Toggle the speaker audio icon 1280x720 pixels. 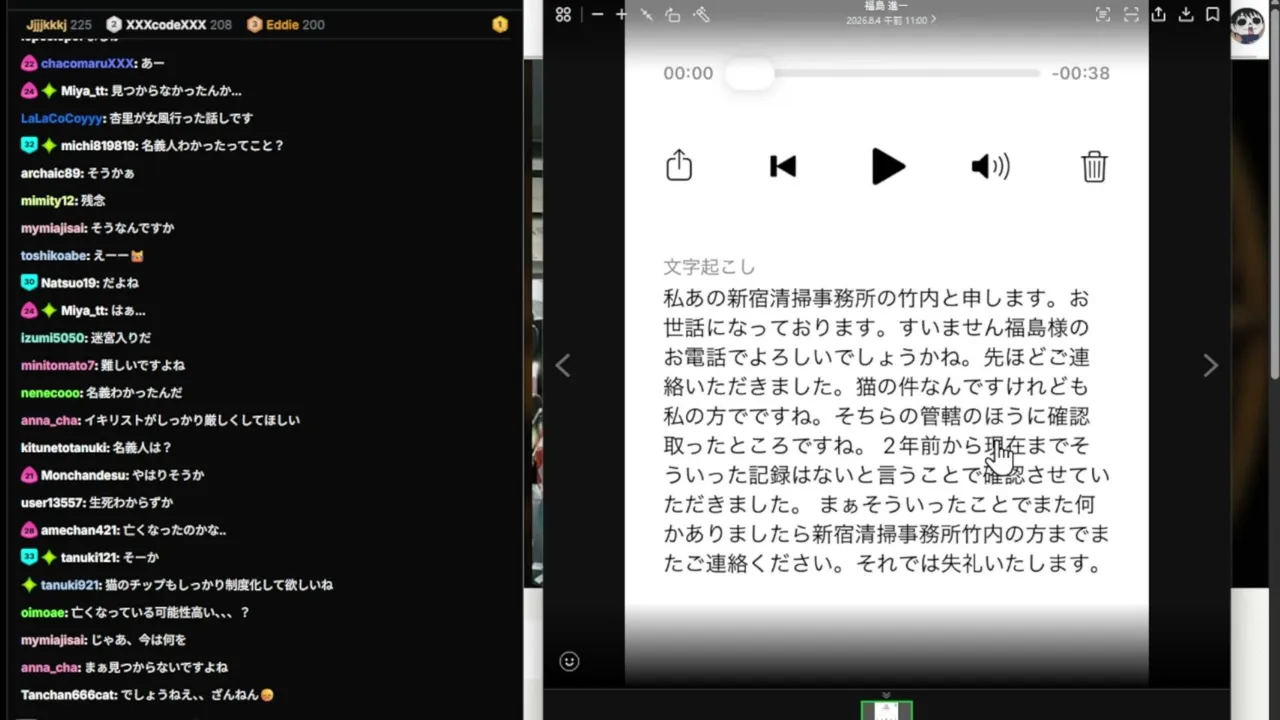(990, 166)
